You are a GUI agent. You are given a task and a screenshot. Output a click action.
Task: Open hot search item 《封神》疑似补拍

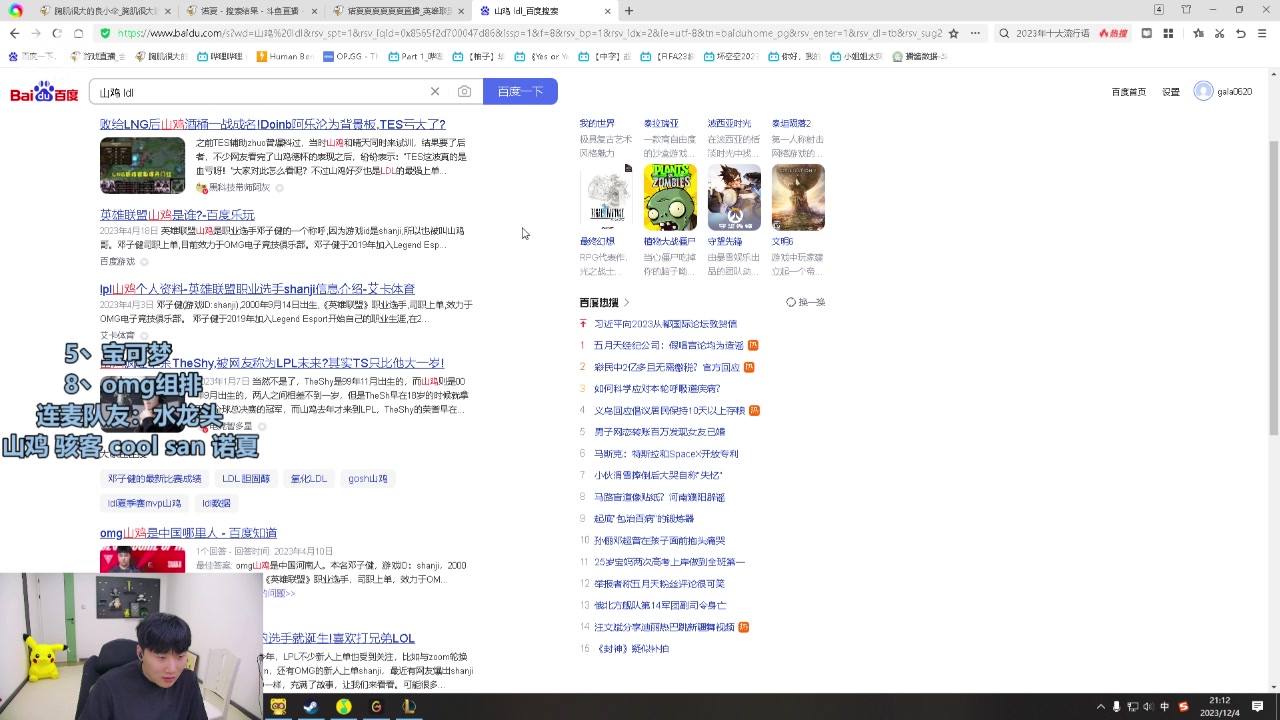(x=632, y=649)
